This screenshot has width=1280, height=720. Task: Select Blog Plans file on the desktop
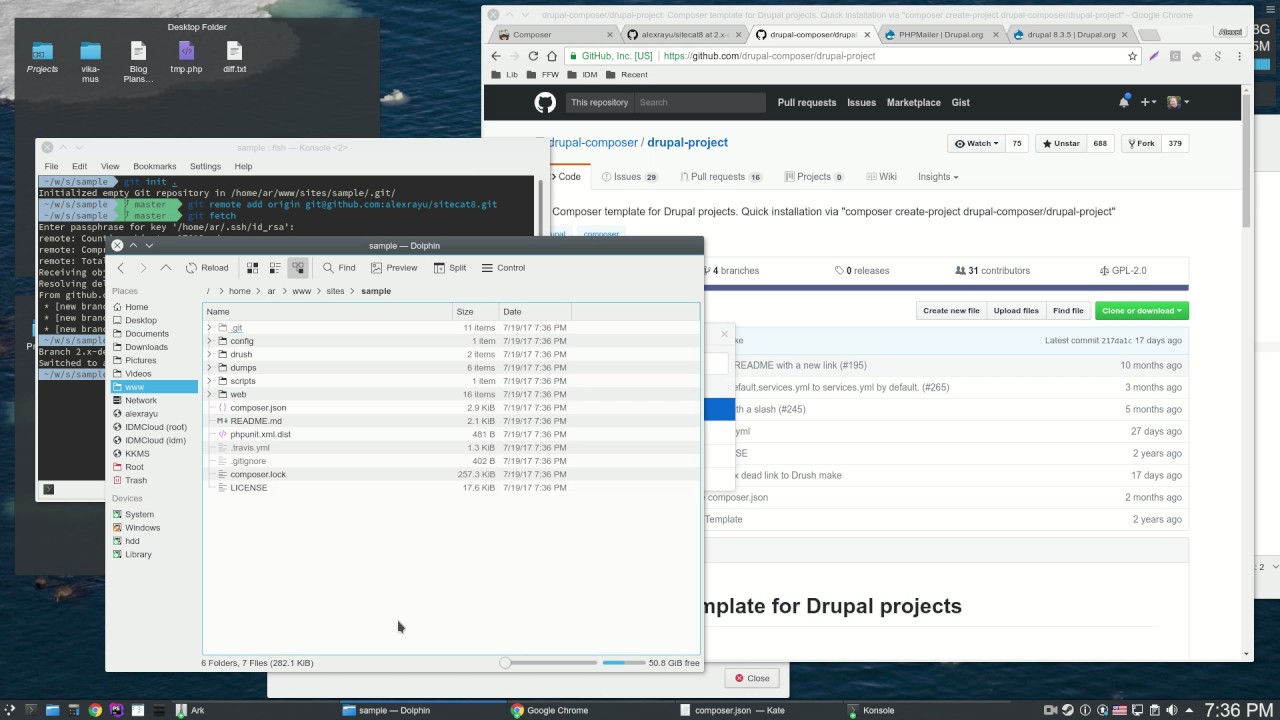[x=138, y=62]
